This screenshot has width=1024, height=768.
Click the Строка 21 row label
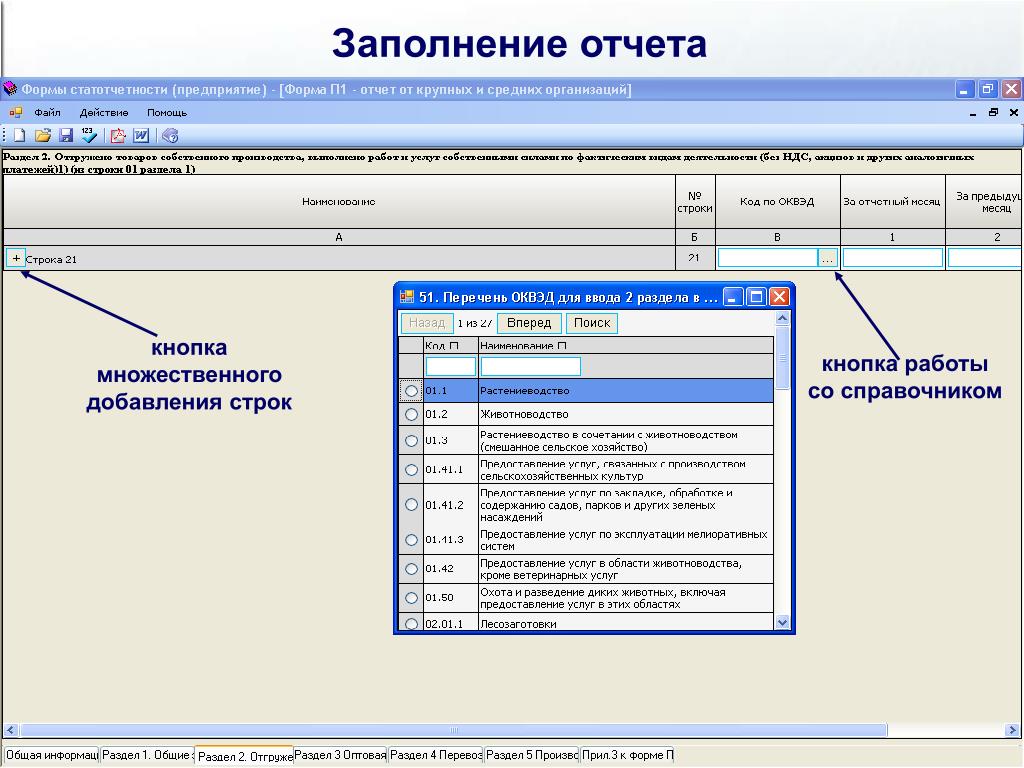(x=51, y=259)
